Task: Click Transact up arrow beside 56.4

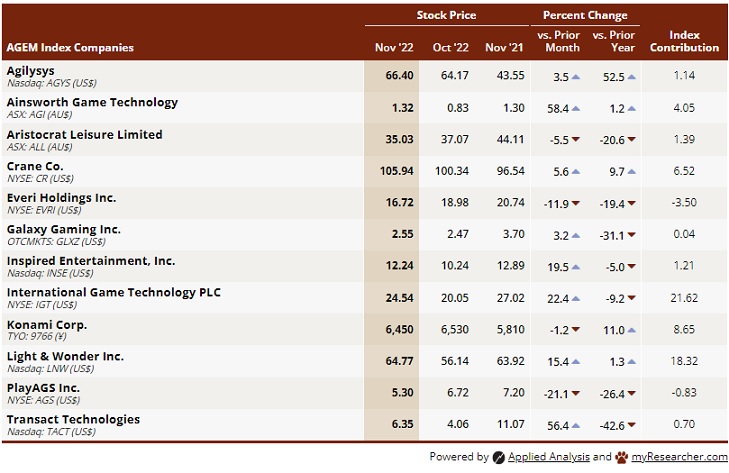Action: [x=576, y=425]
